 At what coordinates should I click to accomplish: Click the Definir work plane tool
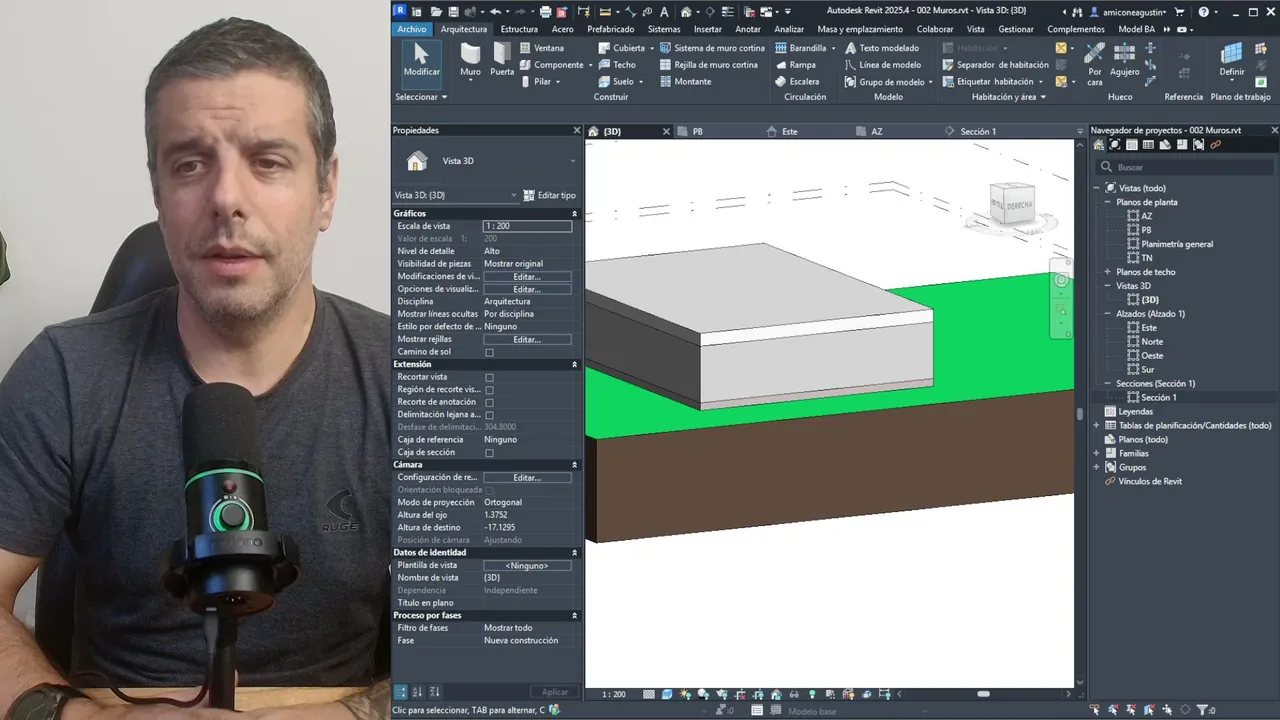[1232, 60]
